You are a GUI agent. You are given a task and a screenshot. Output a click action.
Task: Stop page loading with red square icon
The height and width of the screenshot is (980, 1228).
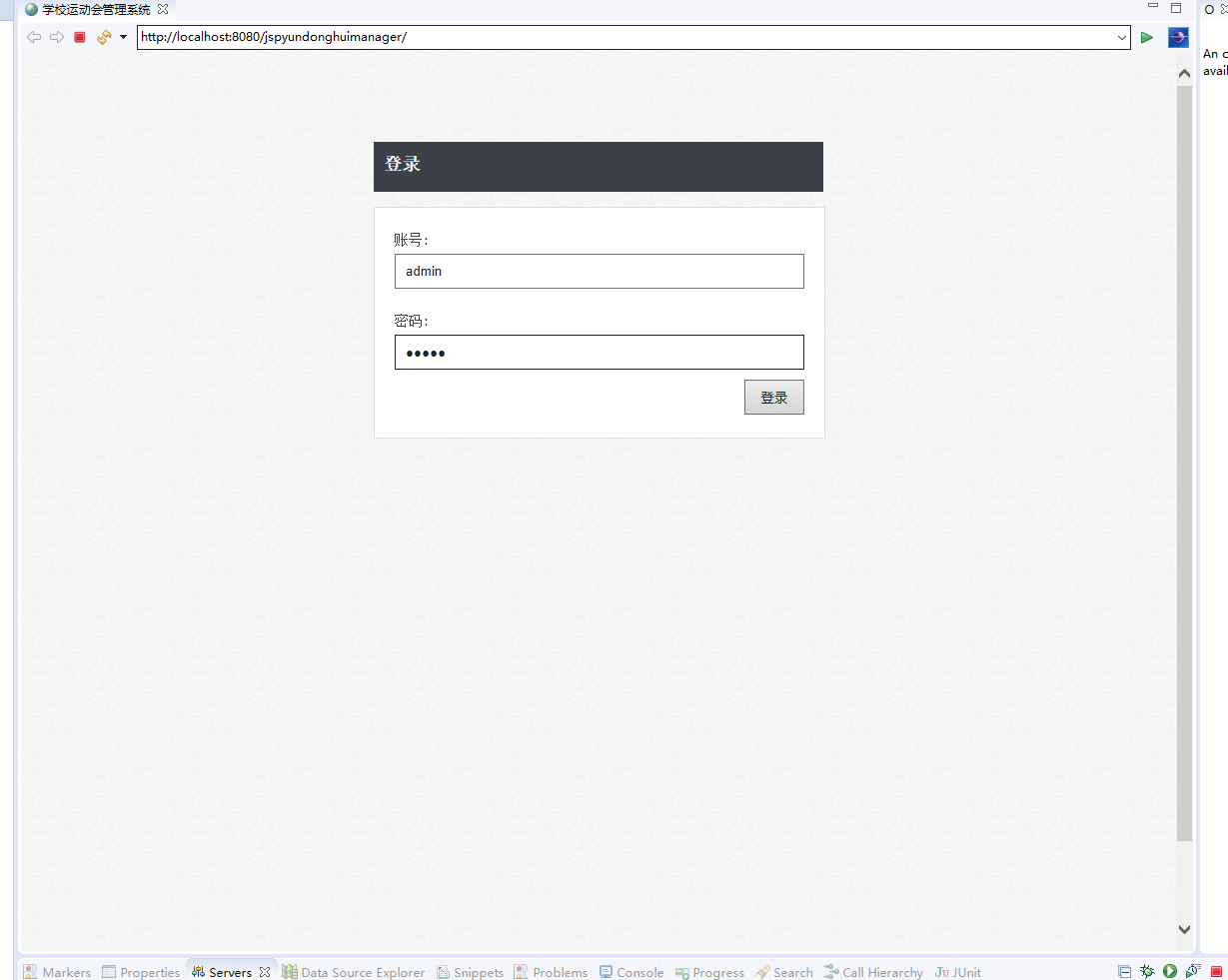click(x=80, y=37)
